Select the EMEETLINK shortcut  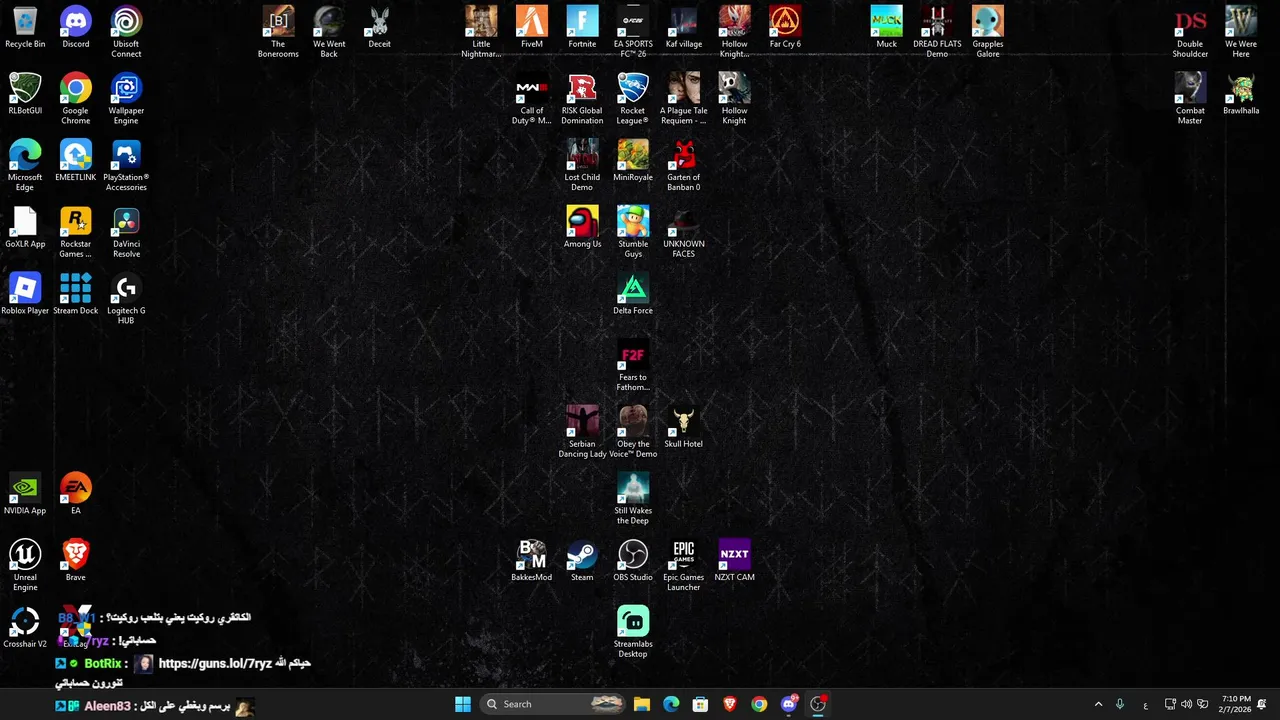(x=76, y=160)
